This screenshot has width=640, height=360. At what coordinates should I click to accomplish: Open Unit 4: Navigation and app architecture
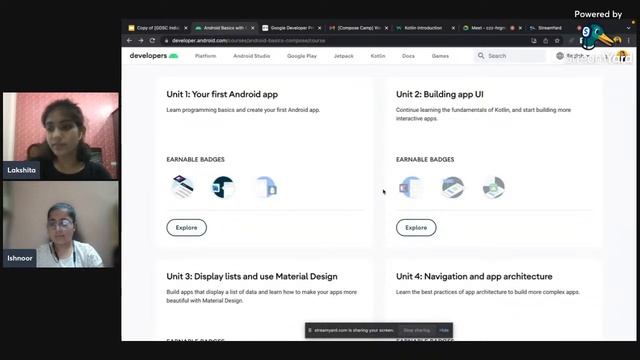(474, 276)
